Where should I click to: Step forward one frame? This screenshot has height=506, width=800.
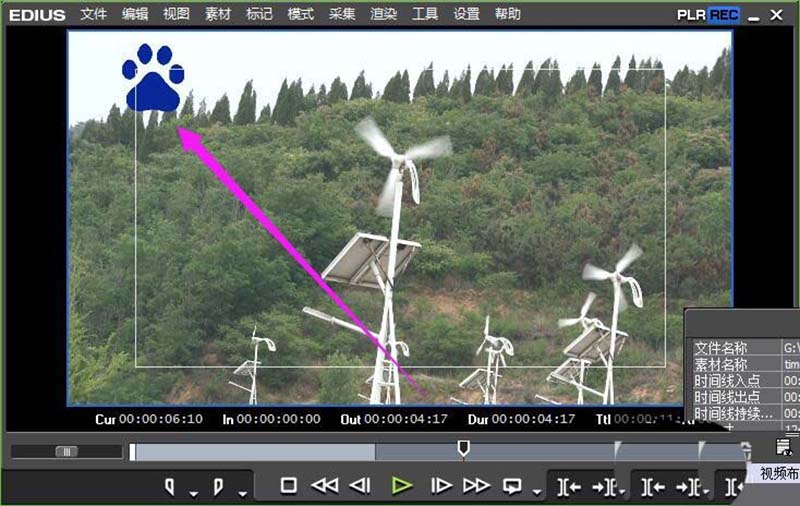tap(441, 486)
